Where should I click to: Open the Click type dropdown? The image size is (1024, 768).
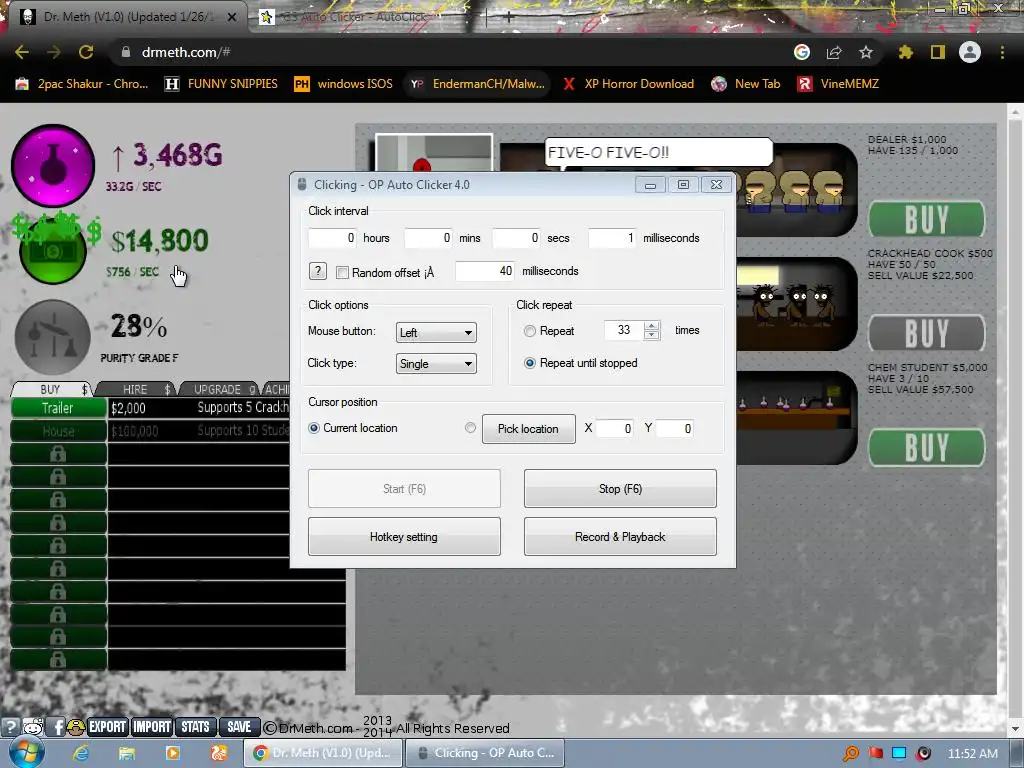tap(436, 364)
